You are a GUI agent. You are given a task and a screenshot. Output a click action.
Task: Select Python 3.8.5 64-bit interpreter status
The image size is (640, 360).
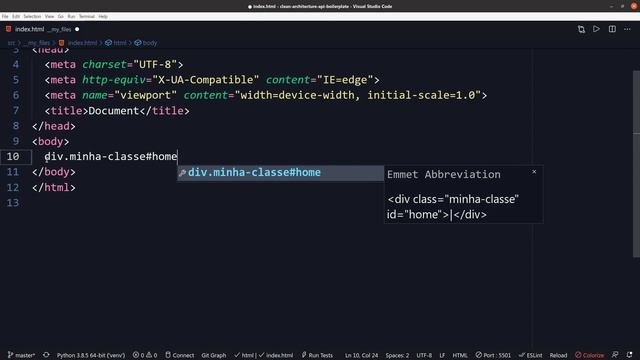click(91, 355)
